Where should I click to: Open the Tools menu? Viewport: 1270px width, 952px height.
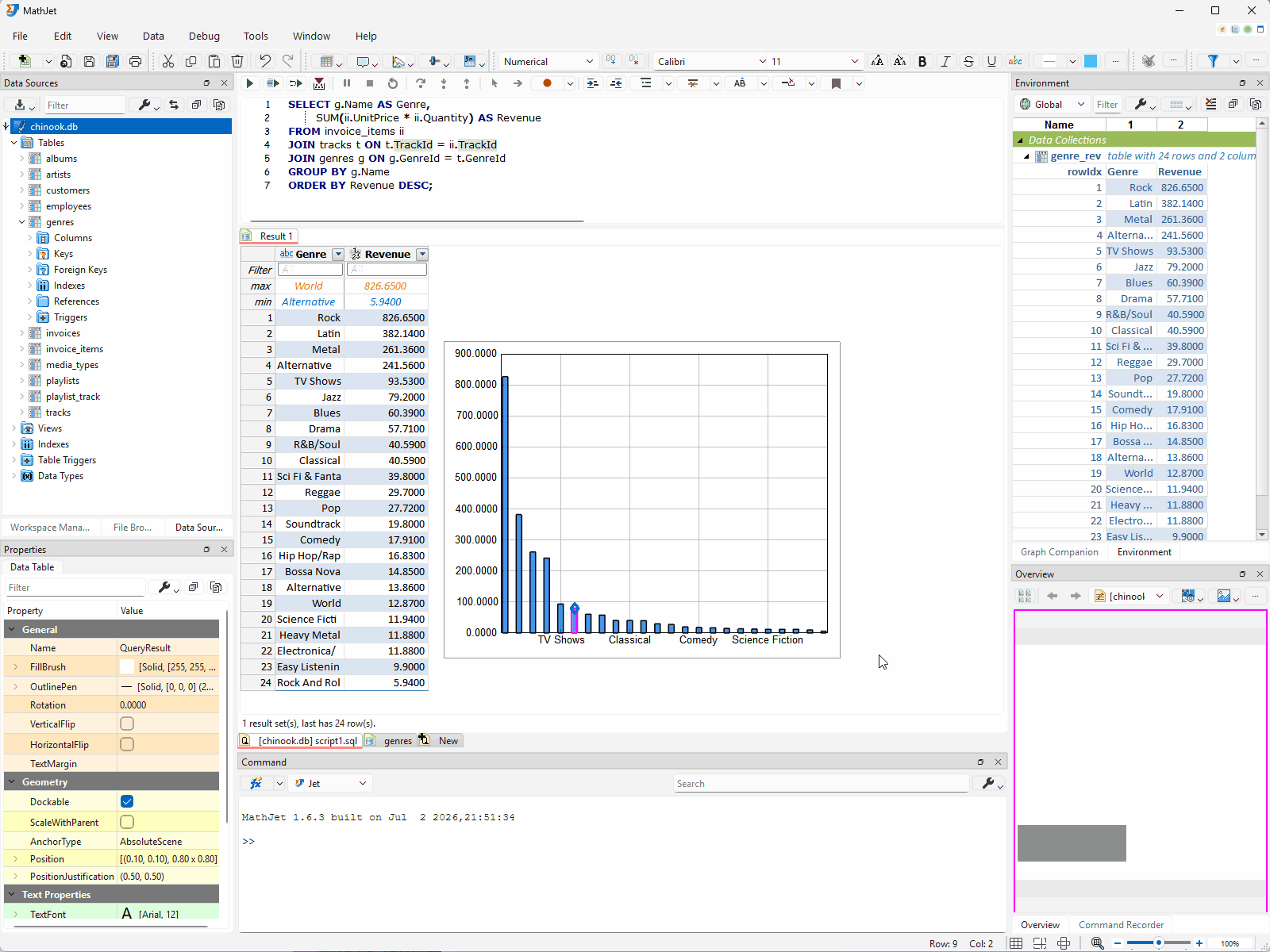pos(256,36)
